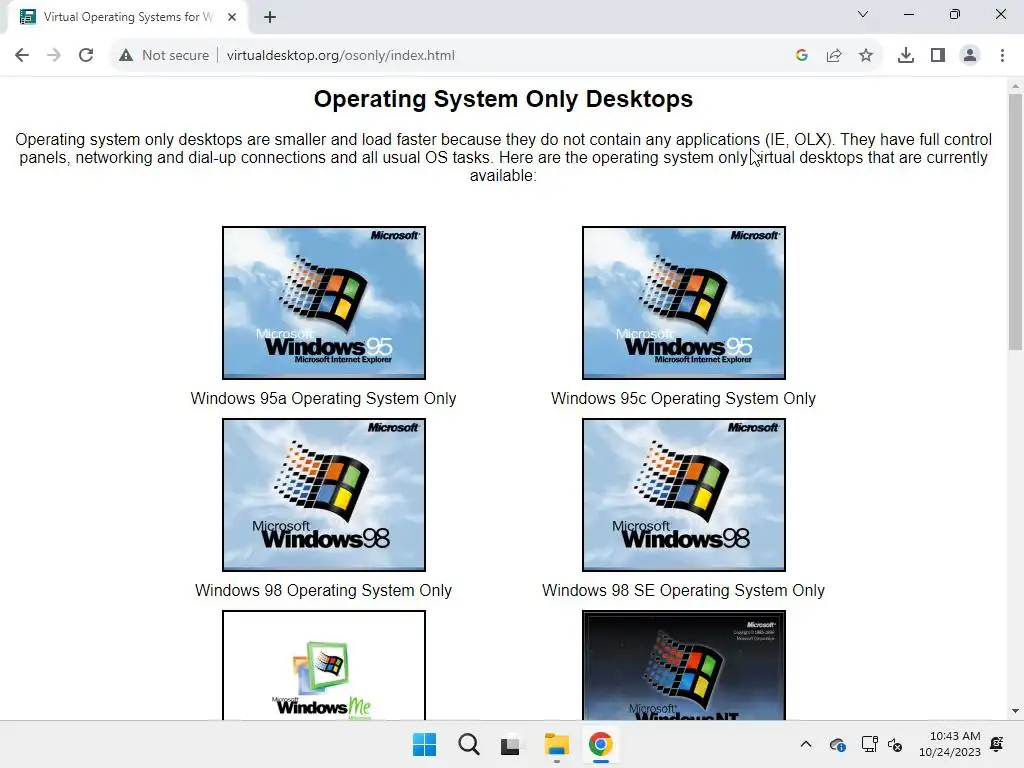Open the Windows Me logo thumbnail
This screenshot has height=768, width=1024.
[324, 665]
